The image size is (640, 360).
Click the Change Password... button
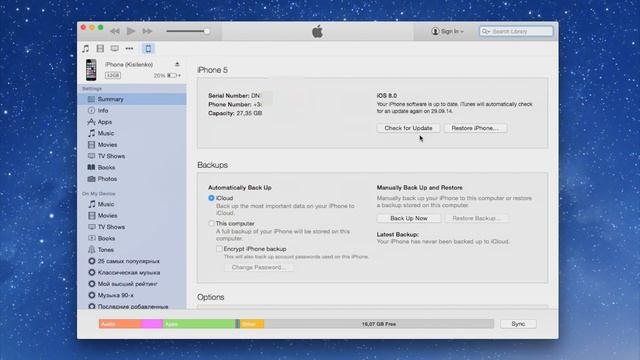click(x=258, y=267)
